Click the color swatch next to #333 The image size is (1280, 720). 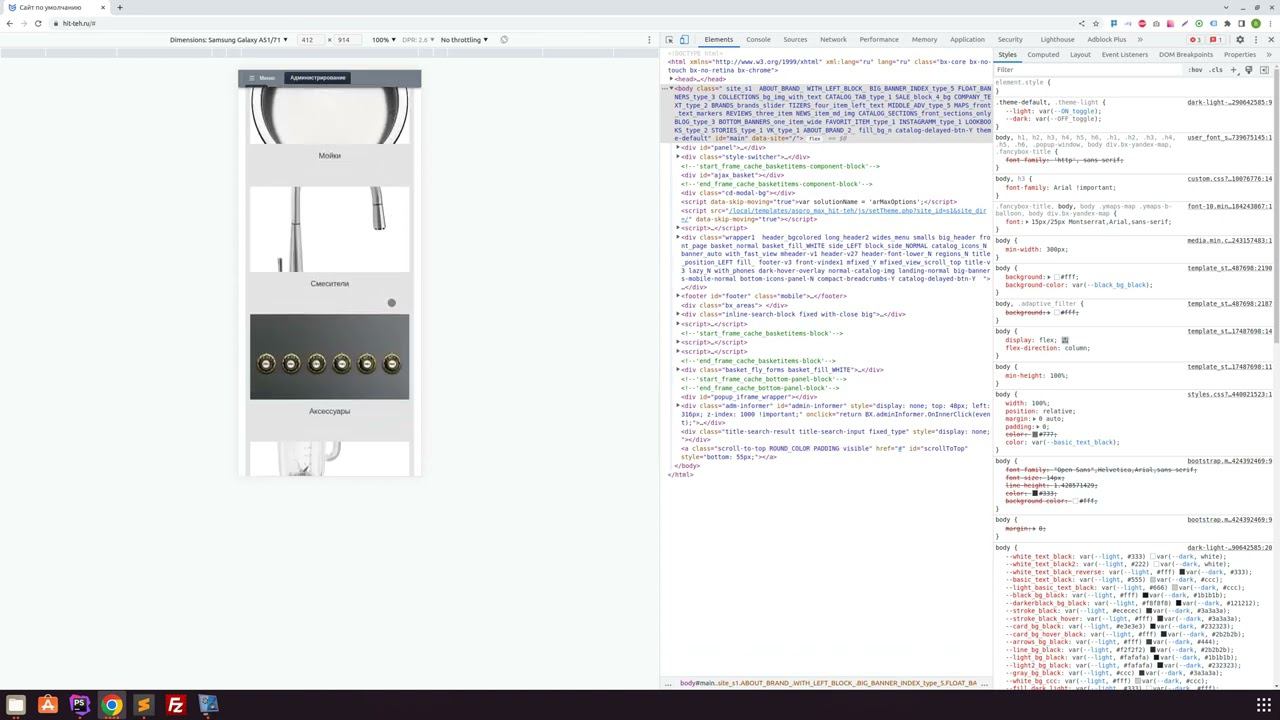tap(1036, 493)
